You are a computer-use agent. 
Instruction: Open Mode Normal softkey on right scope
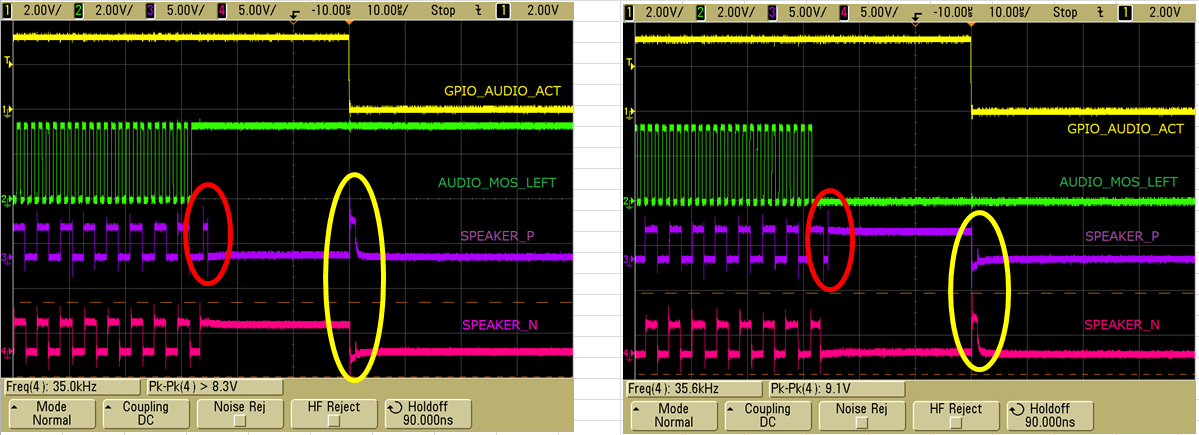click(672, 415)
